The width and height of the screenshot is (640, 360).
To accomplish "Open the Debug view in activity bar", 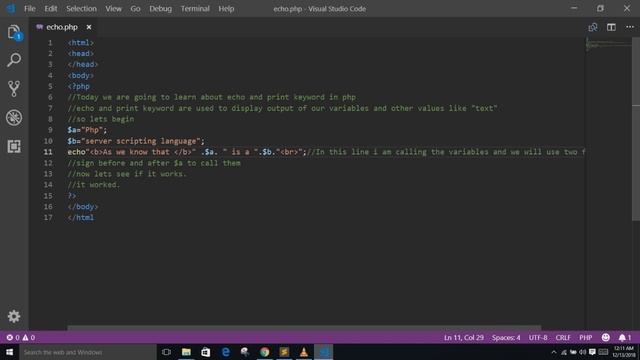I will click(14, 118).
